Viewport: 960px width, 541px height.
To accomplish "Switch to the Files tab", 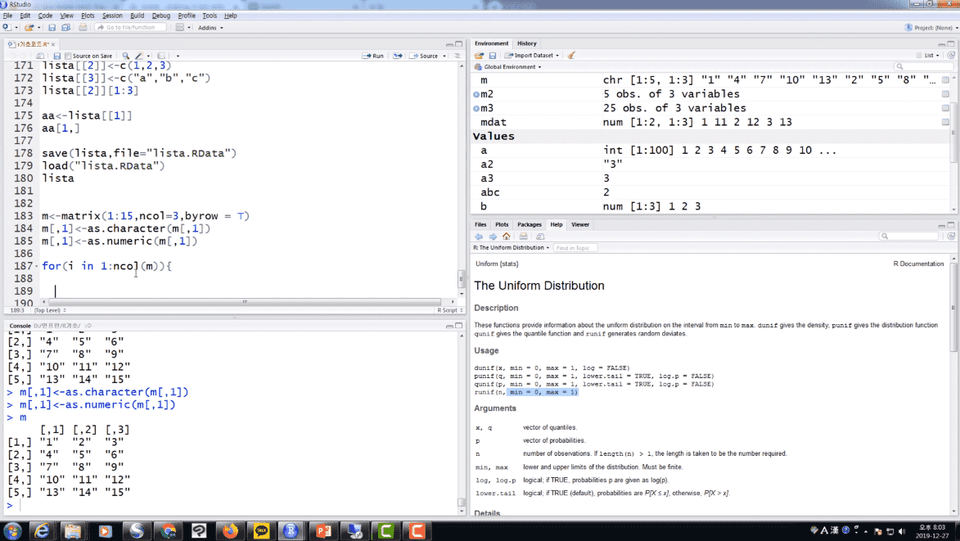I will (x=481, y=225).
